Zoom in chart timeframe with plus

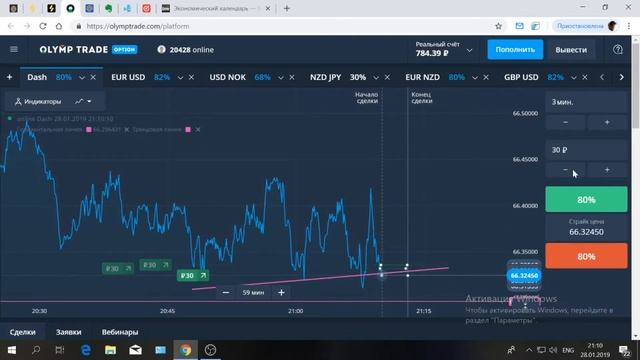[281, 292]
